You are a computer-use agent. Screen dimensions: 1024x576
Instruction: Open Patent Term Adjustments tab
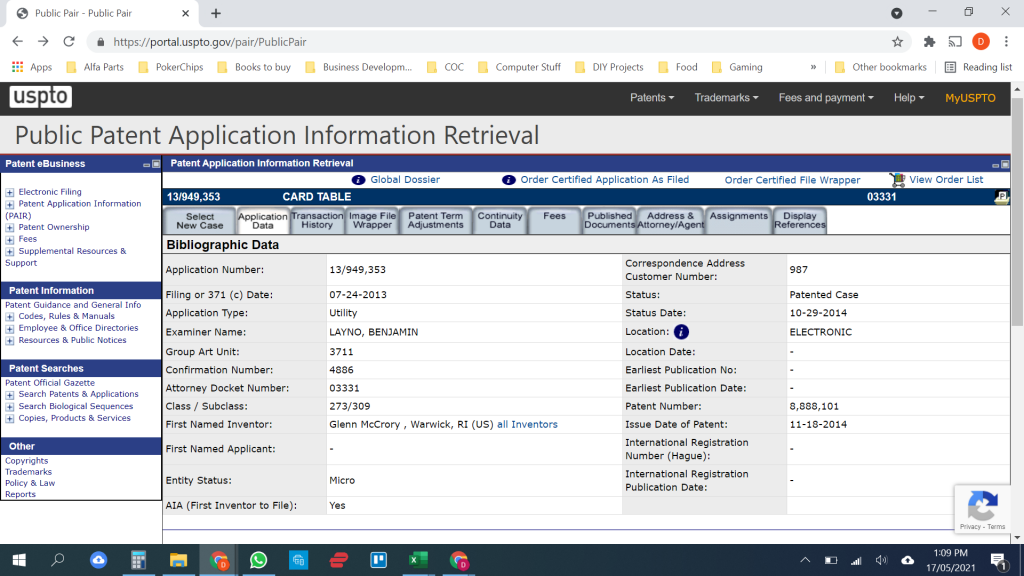click(x=436, y=220)
